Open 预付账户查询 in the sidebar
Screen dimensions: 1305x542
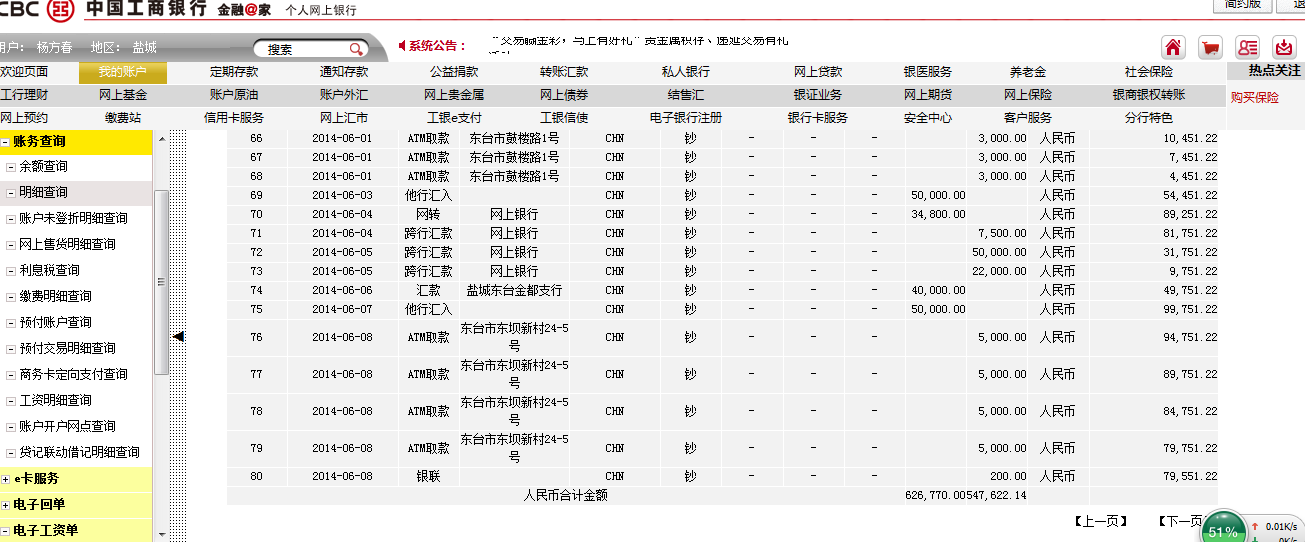pos(55,323)
